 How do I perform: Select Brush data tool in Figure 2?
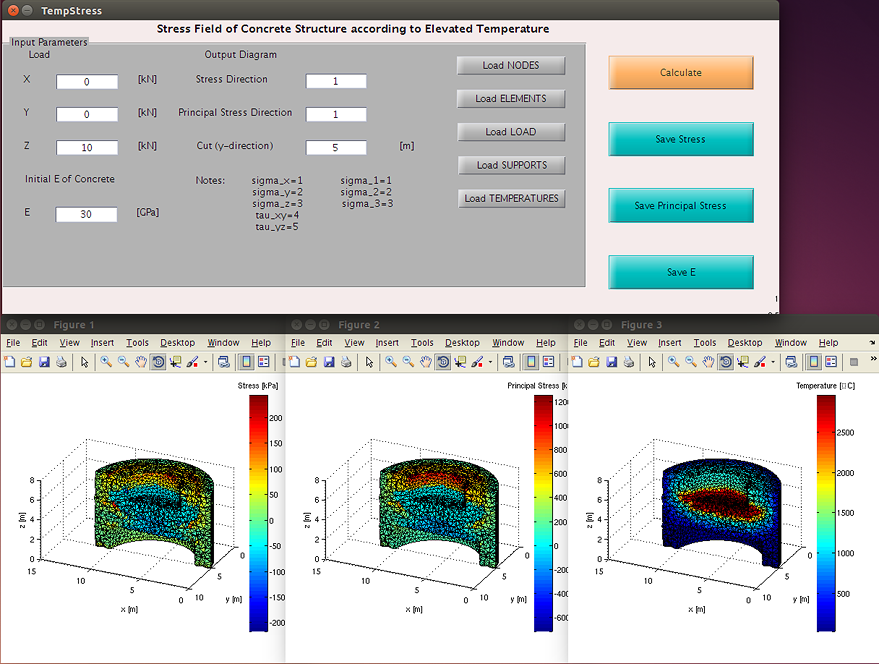pyautogui.click(x=478, y=362)
